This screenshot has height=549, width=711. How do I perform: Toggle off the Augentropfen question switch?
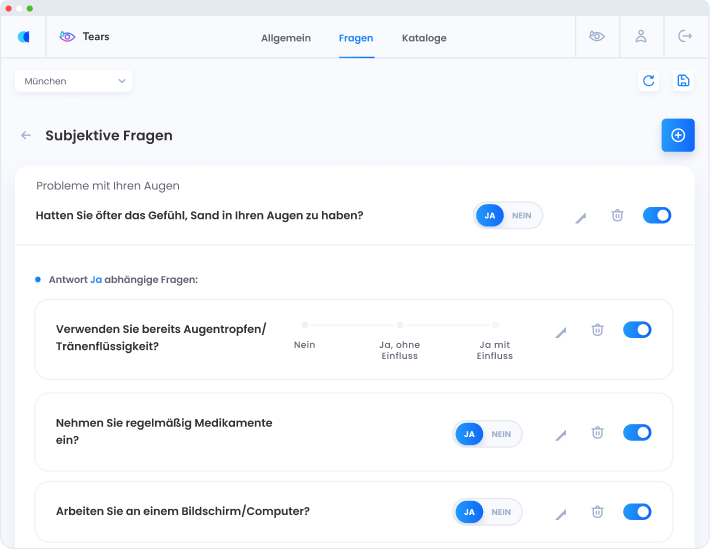coord(637,329)
